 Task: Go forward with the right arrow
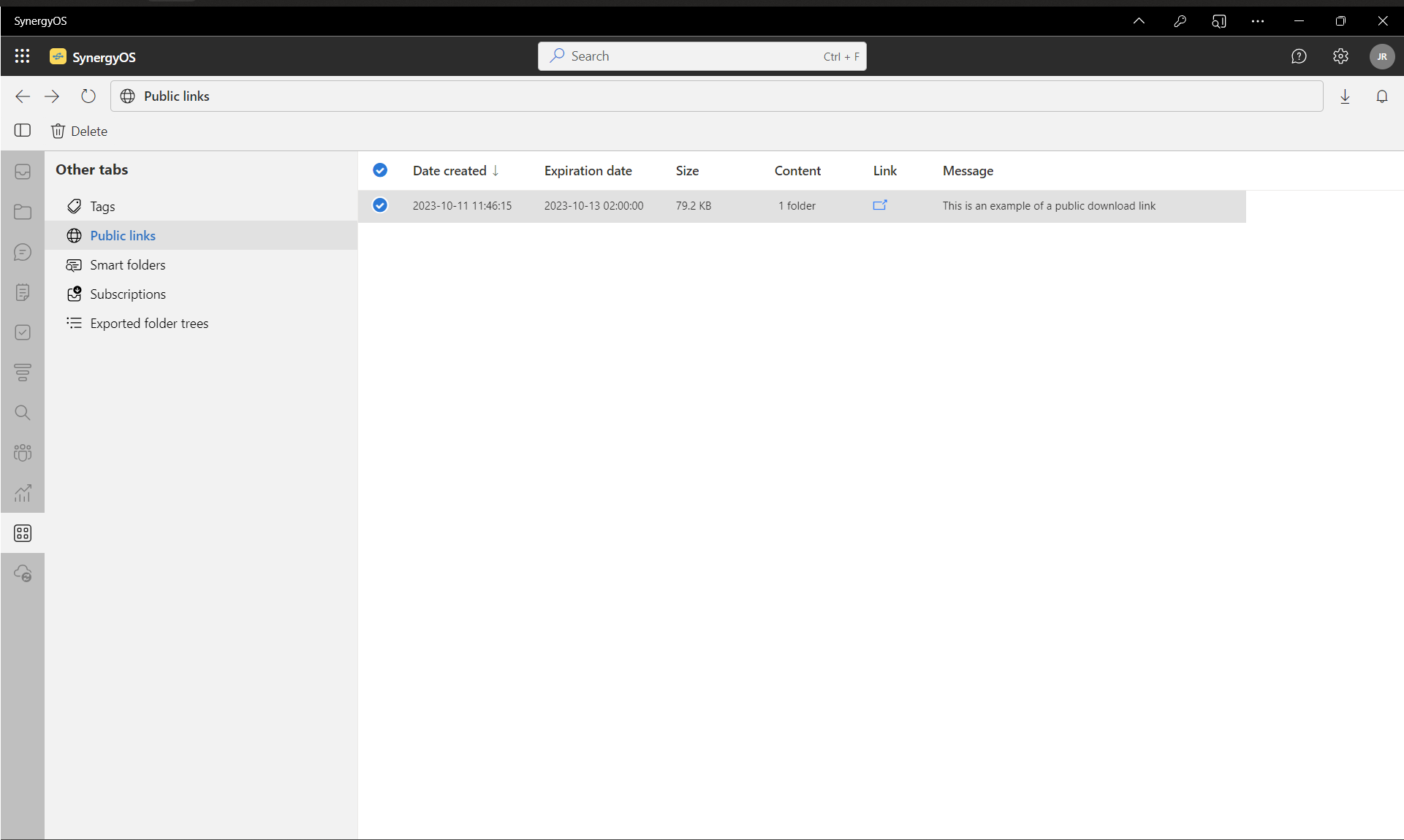pyautogui.click(x=52, y=96)
